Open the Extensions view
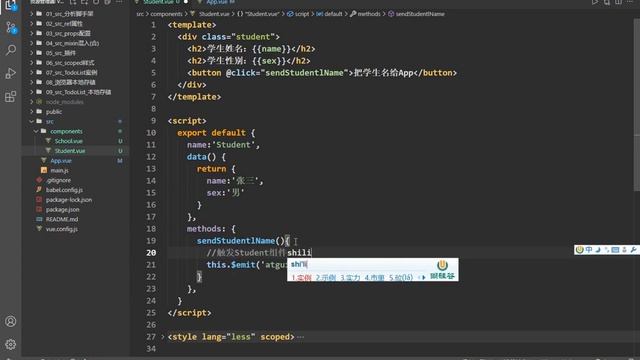Screen dimensions: 640x360 tap(11, 97)
